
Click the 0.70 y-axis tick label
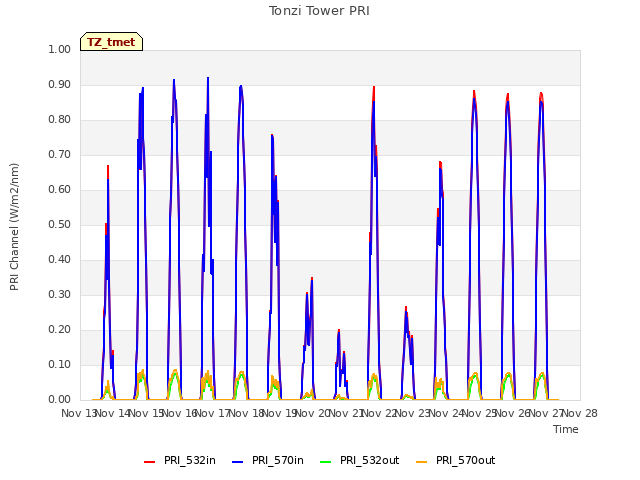coord(60,155)
